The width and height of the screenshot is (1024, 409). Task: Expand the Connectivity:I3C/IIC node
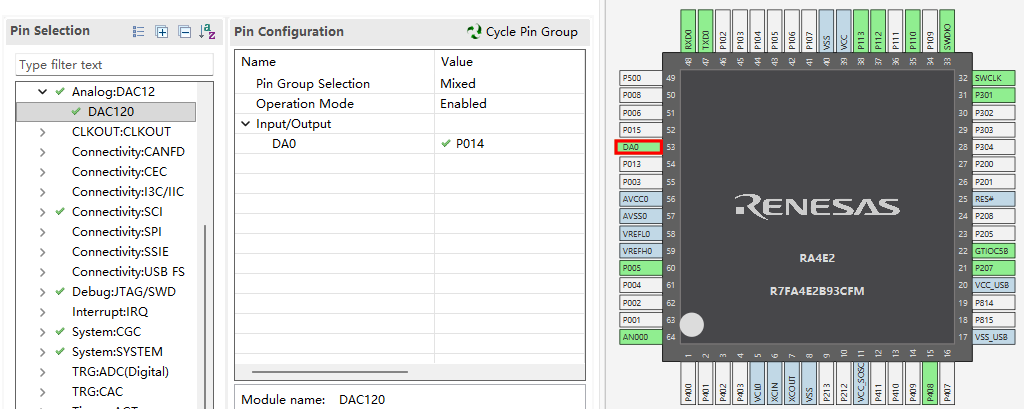[x=42, y=192]
